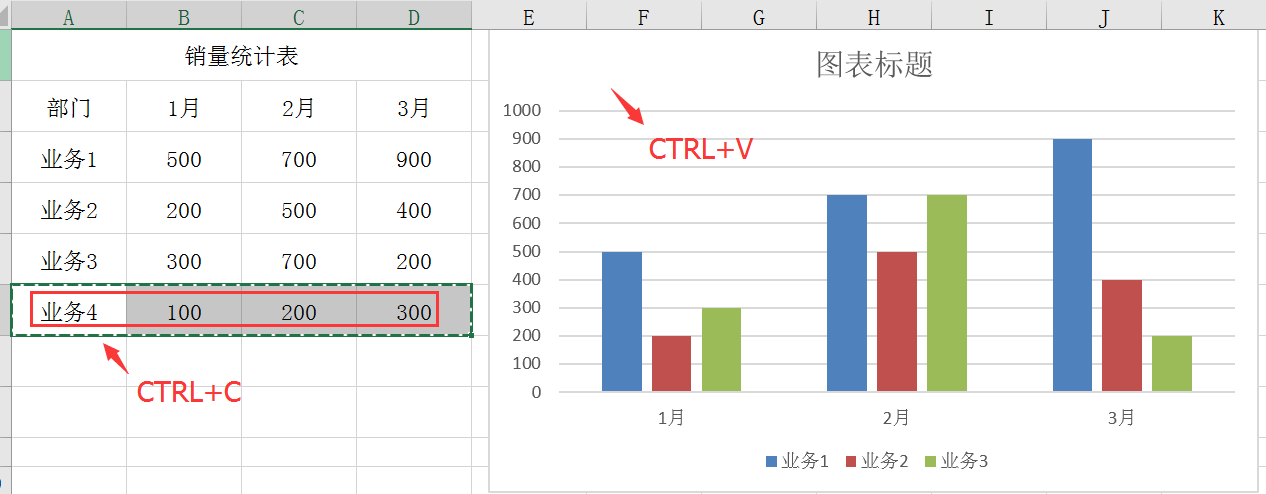Select the blue 业务1 bar for 2月
This screenshot has height=494, width=1266.
[847, 293]
